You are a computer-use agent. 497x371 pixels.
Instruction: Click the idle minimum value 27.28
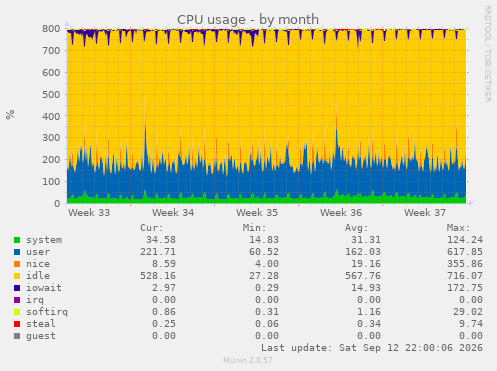tap(263, 276)
